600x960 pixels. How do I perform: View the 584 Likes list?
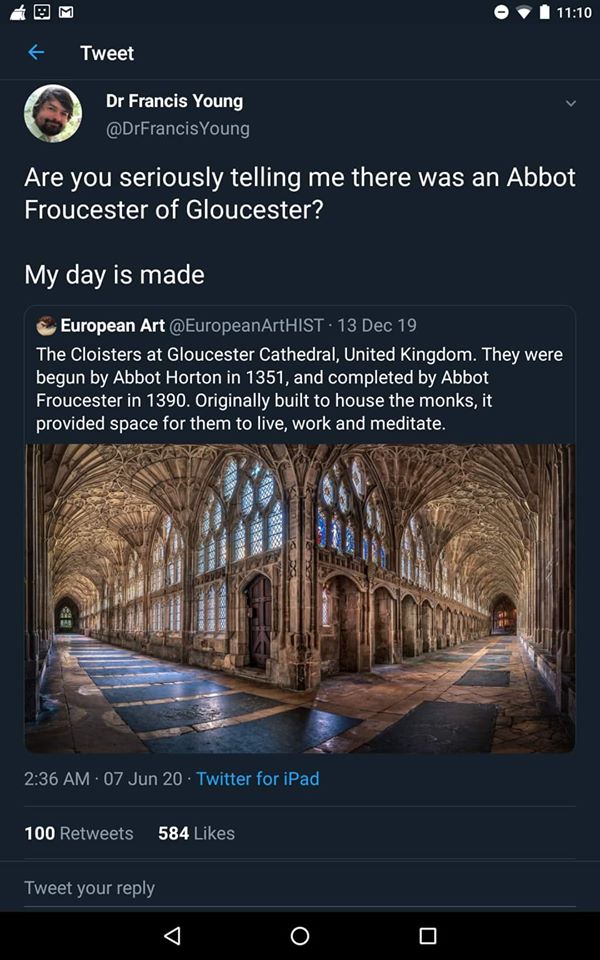[196, 833]
